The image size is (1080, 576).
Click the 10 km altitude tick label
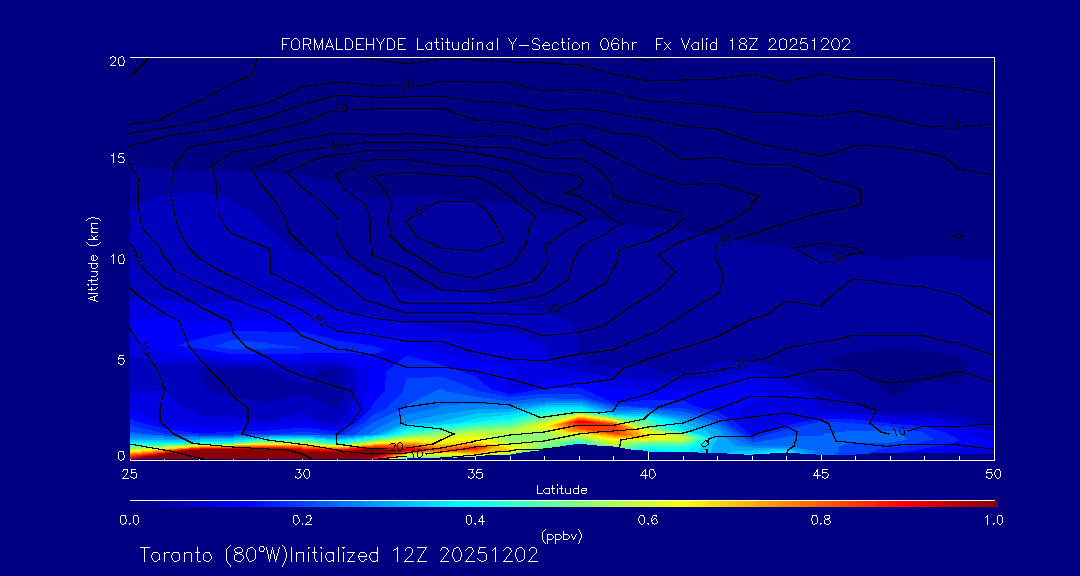pyautogui.click(x=115, y=259)
